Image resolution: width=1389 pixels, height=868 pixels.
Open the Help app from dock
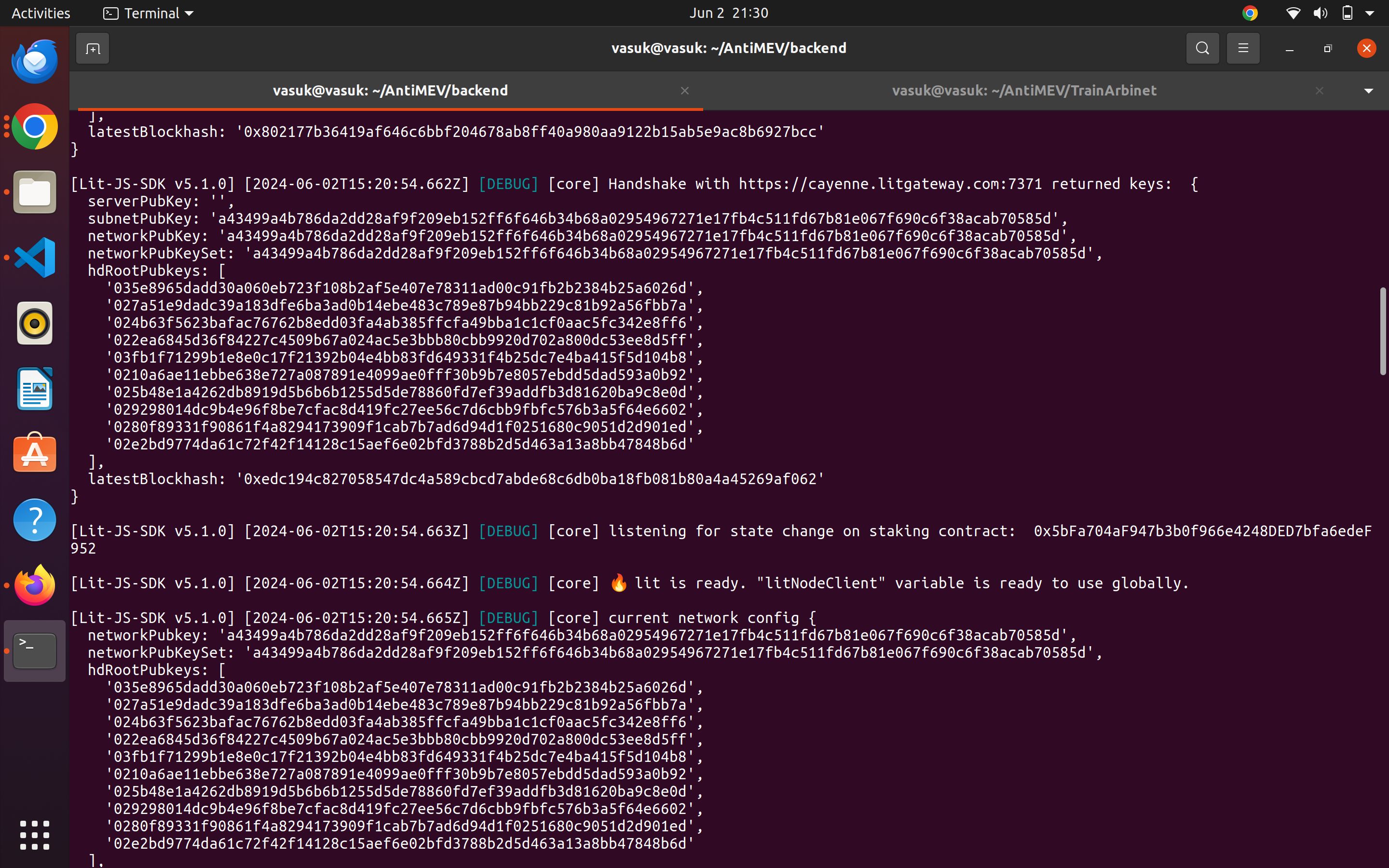(x=35, y=519)
